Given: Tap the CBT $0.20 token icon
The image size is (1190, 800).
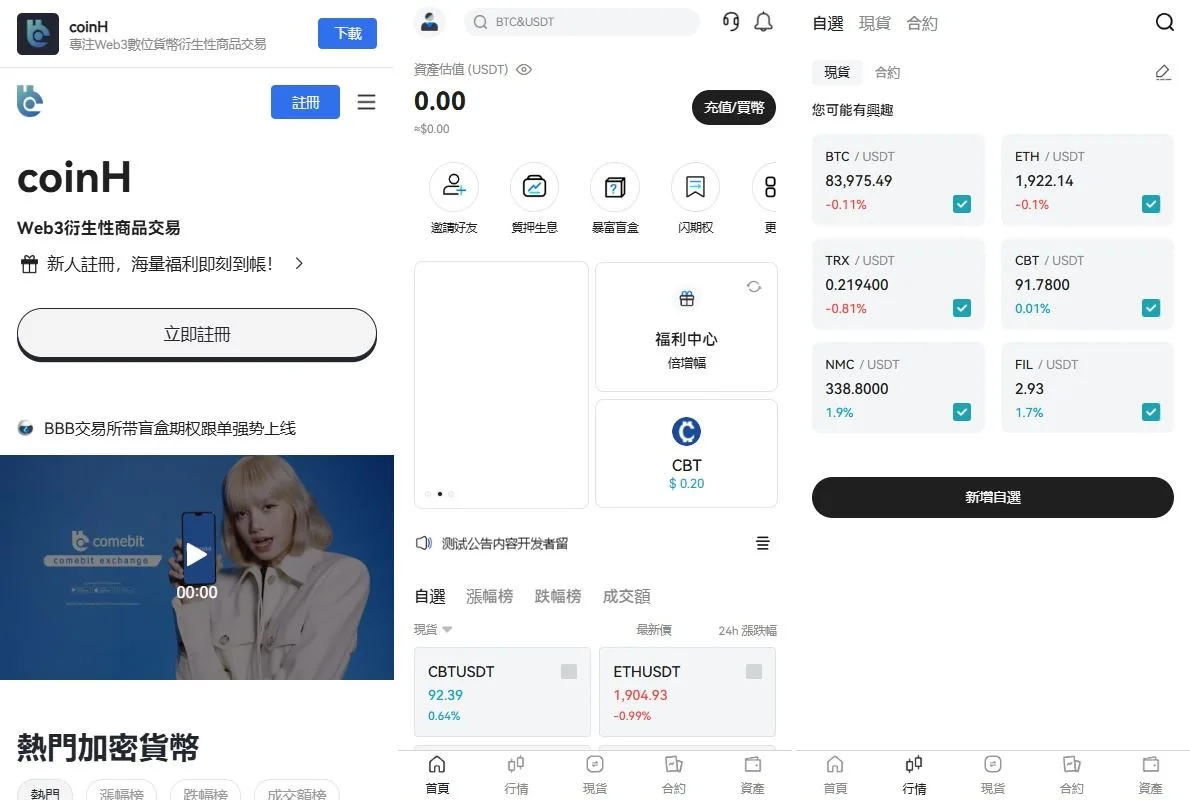Looking at the screenshot, I should pyautogui.click(x=686, y=432).
